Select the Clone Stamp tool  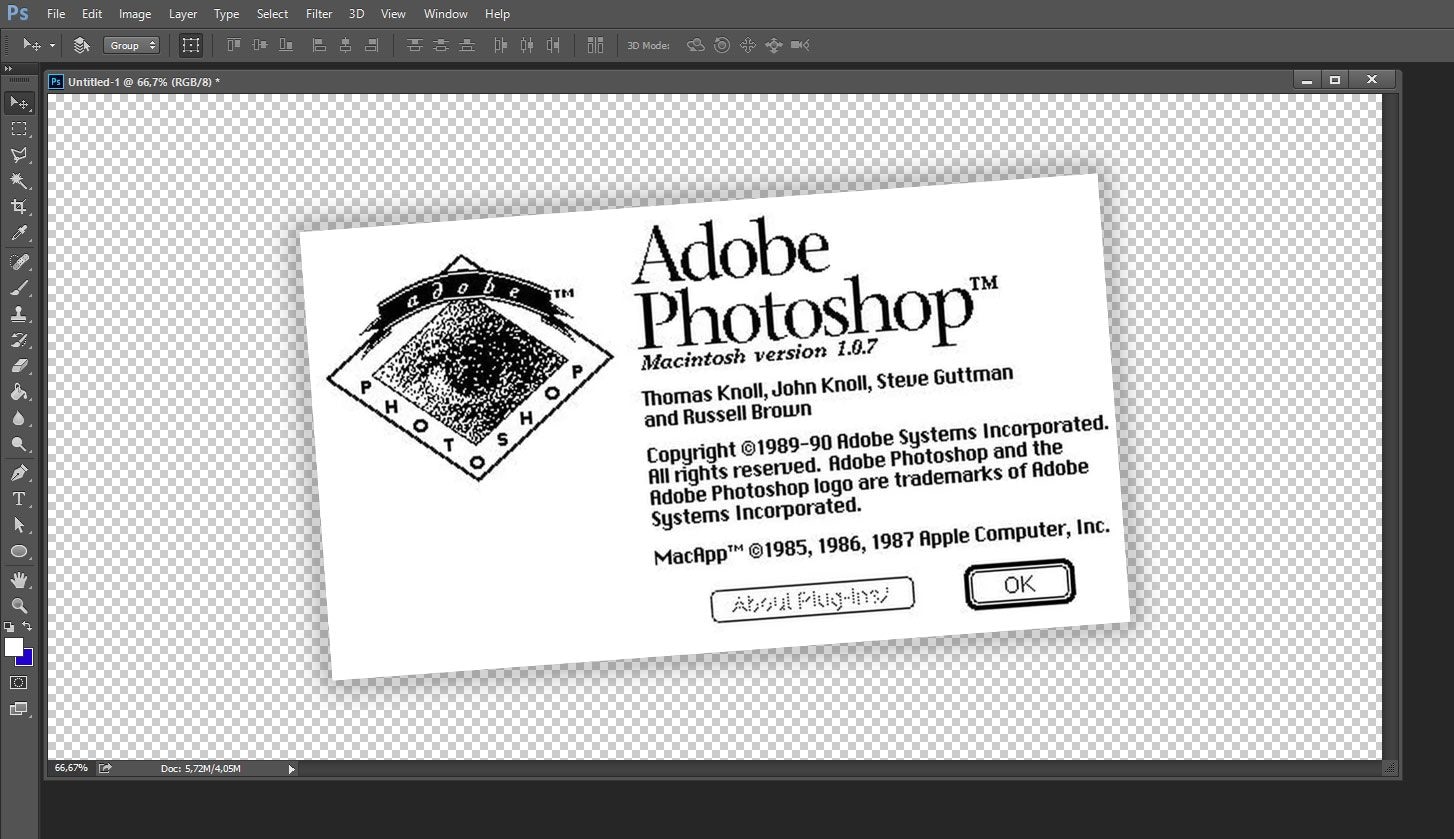19,314
